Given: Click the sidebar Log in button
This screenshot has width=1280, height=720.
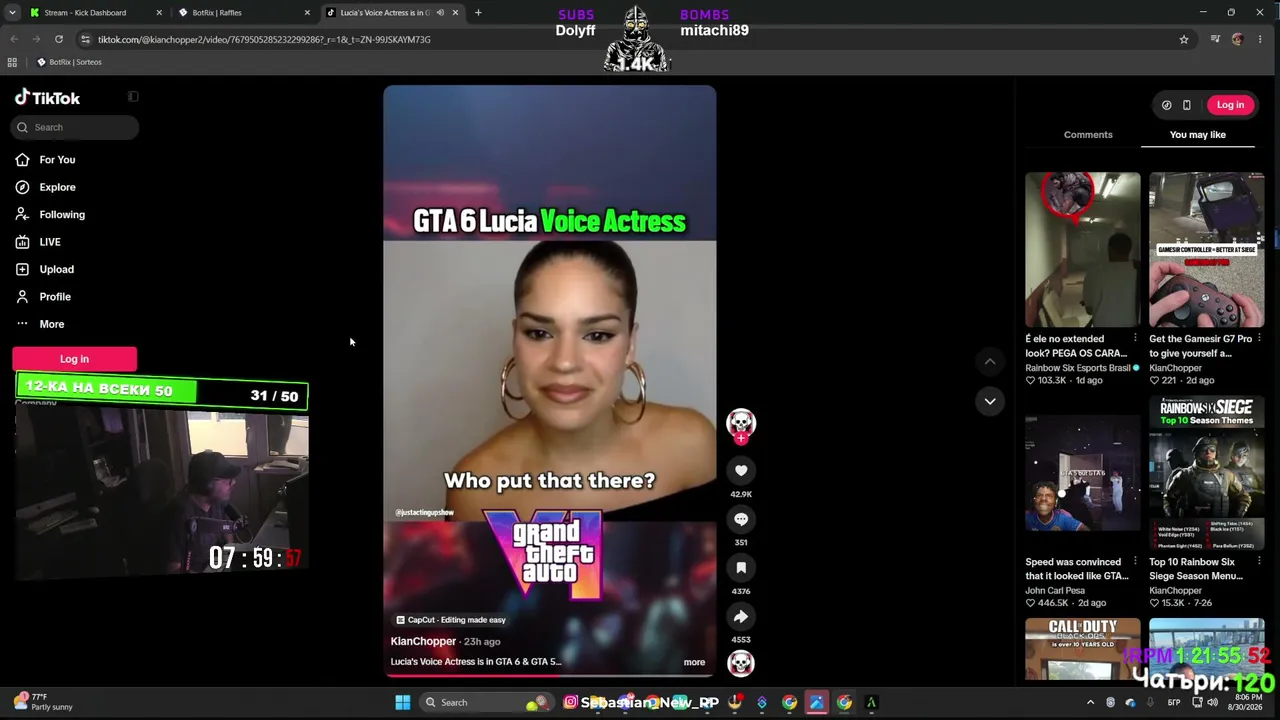Looking at the screenshot, I should click(x=74, y=359).
